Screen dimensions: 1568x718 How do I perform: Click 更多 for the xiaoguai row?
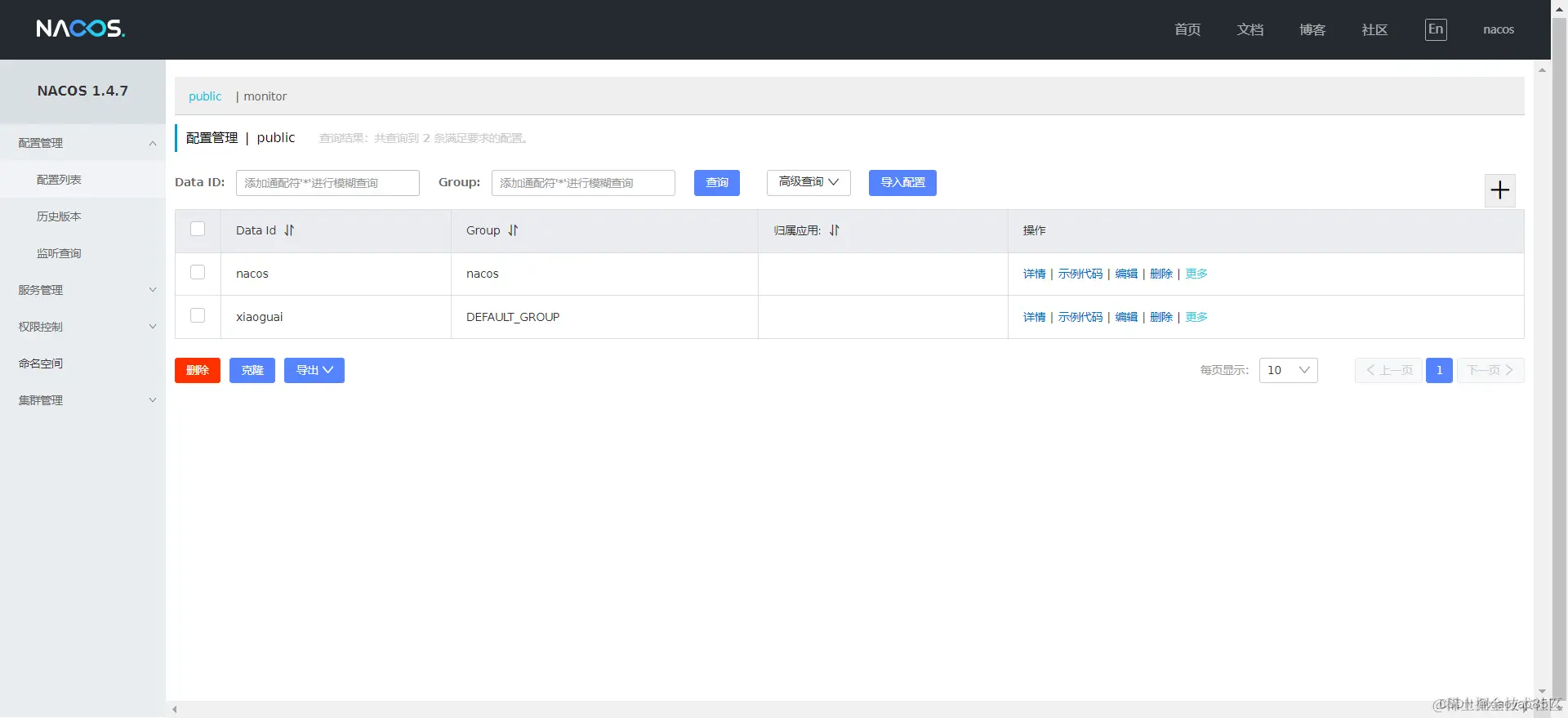click(x=1196, y=317)
